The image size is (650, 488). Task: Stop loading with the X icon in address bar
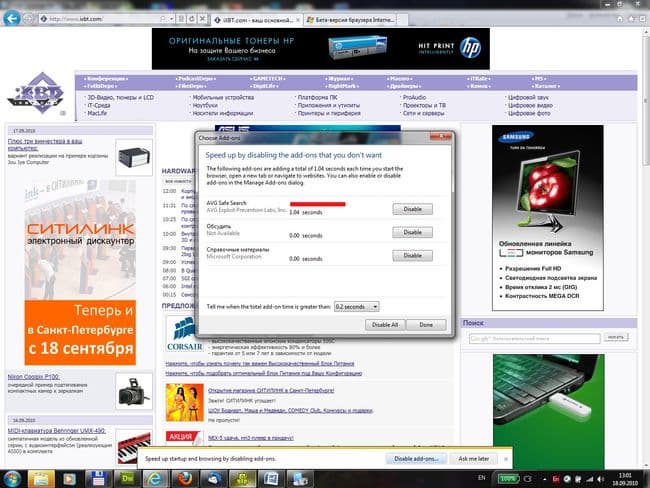(x=202, y=19)
